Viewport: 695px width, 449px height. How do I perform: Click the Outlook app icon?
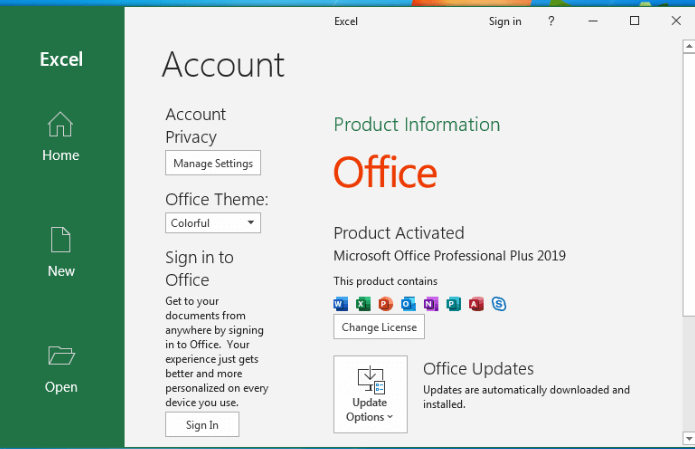pyautogui.click(x=408, y=304)
